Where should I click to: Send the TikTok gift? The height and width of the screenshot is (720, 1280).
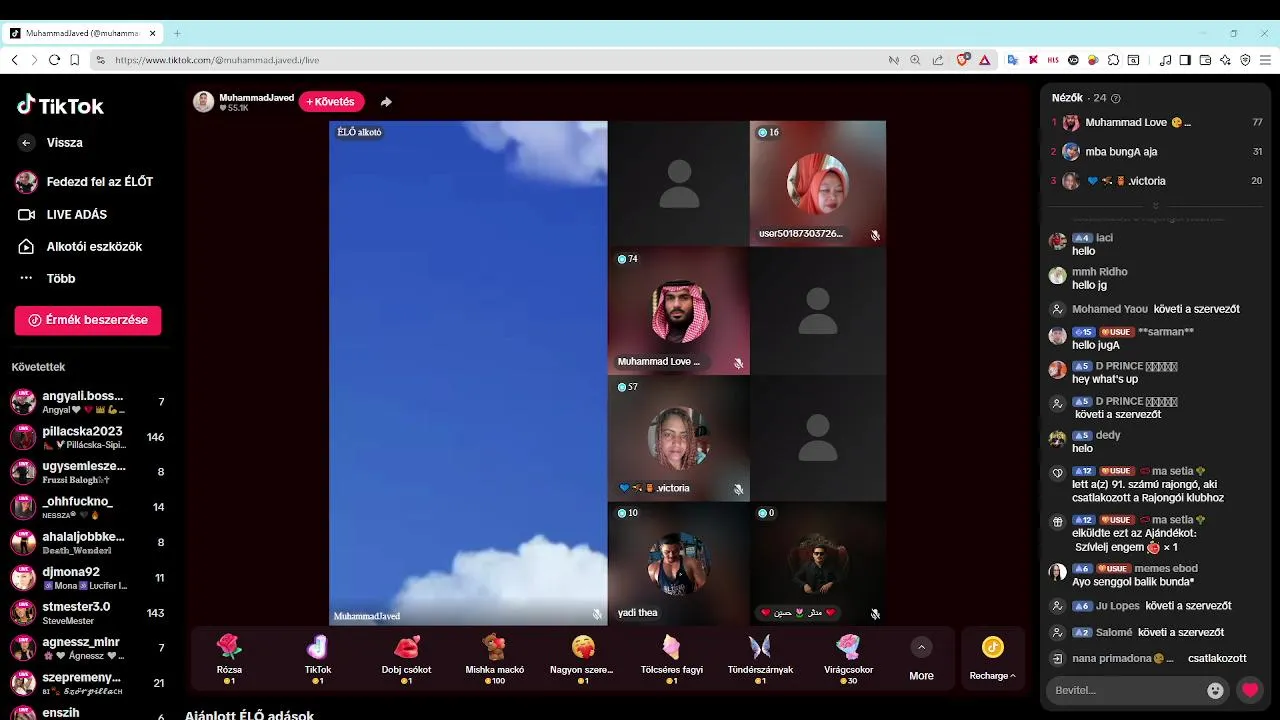tap(318, 658)
